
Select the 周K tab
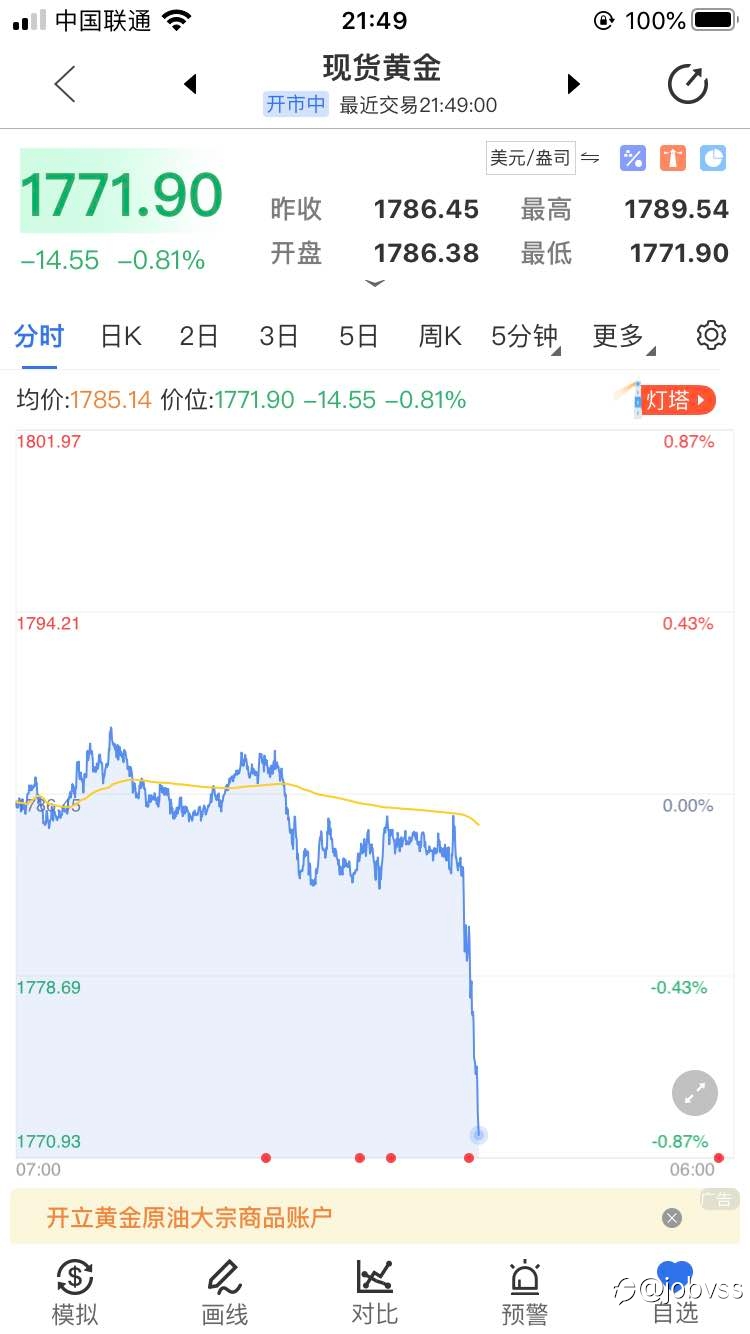tap(439, 337)
